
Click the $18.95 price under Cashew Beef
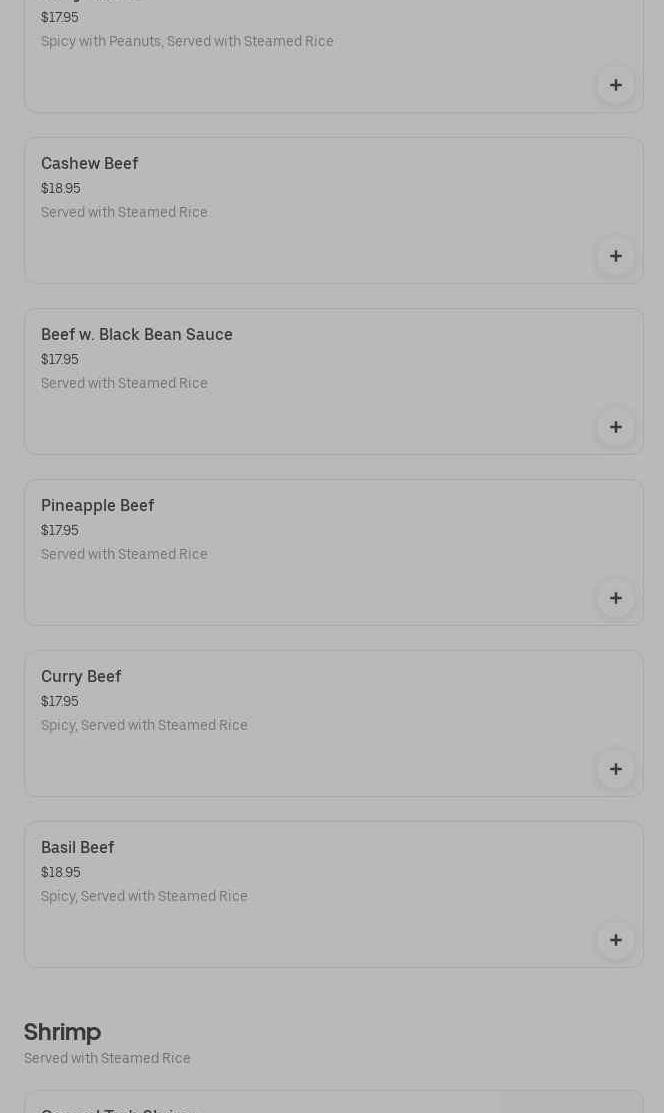(61, 188)
